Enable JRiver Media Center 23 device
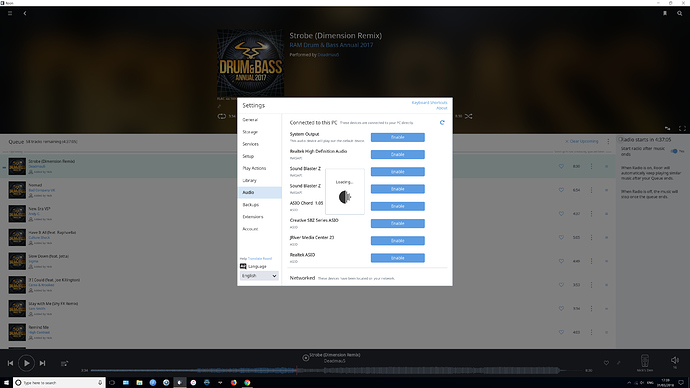The width and height of the screenshot is (690, 388). [x=397, y=241]
